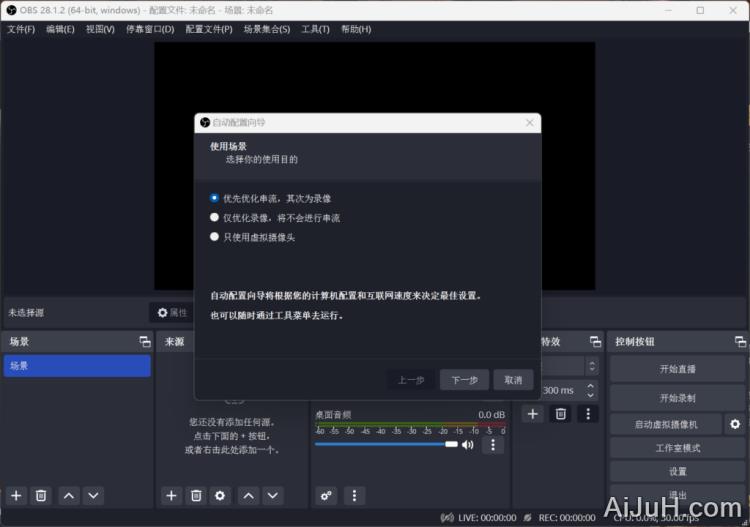Add a new source with the plus icon
The width and height of the screenshot is (750, 527).
pyautogui.click(x=171, y=495)
